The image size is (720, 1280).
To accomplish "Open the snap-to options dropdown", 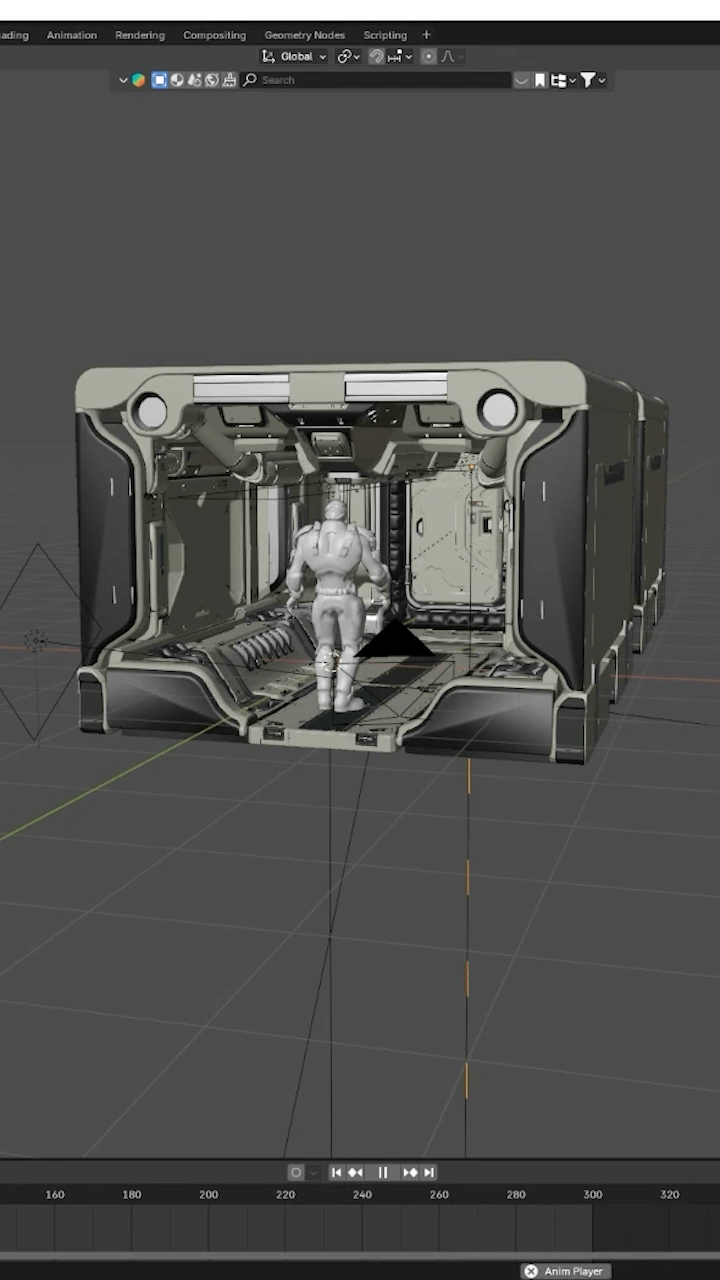I will click(x=400, y=57).
